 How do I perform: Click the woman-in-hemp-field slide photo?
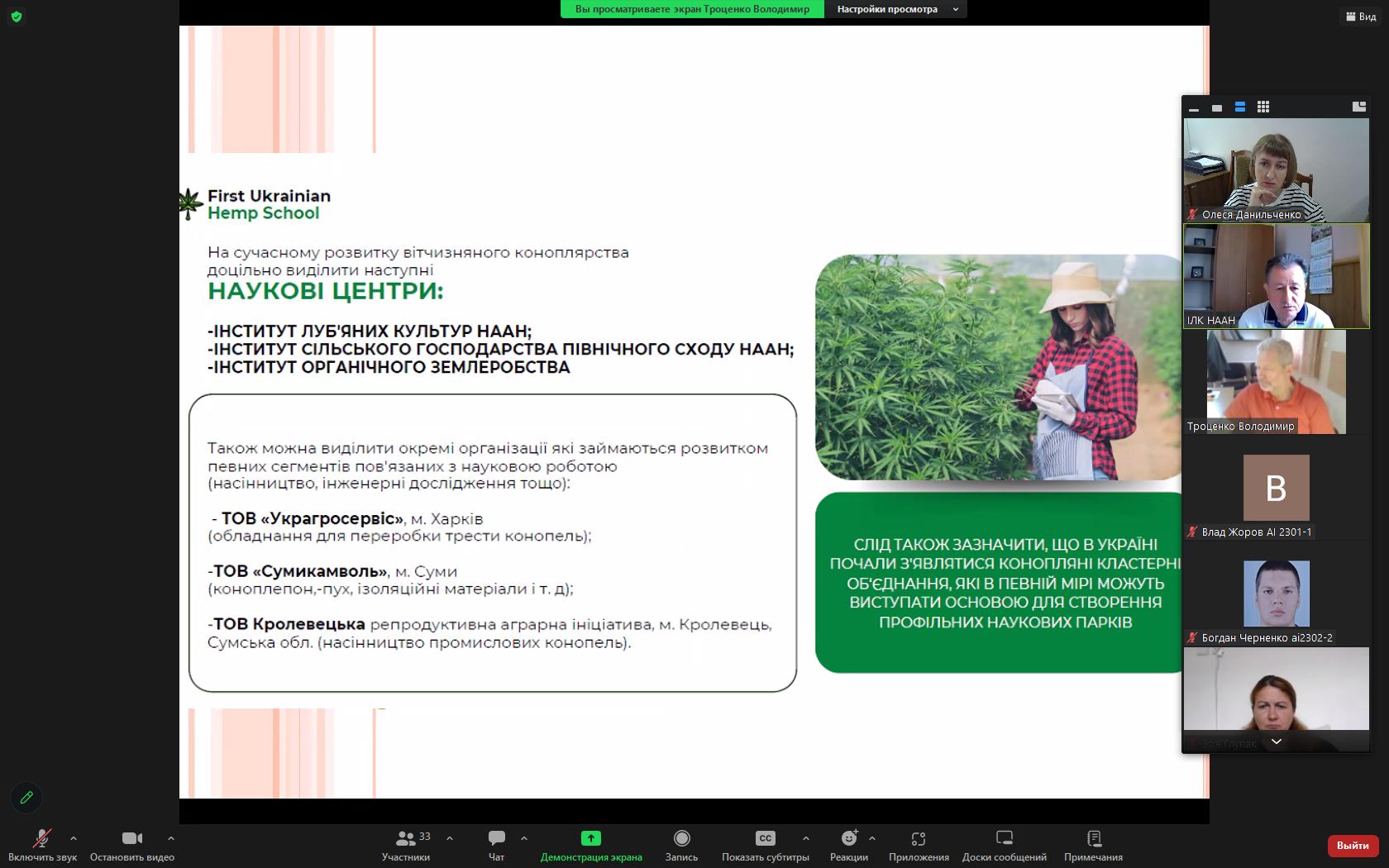click(x=999, y=367)
